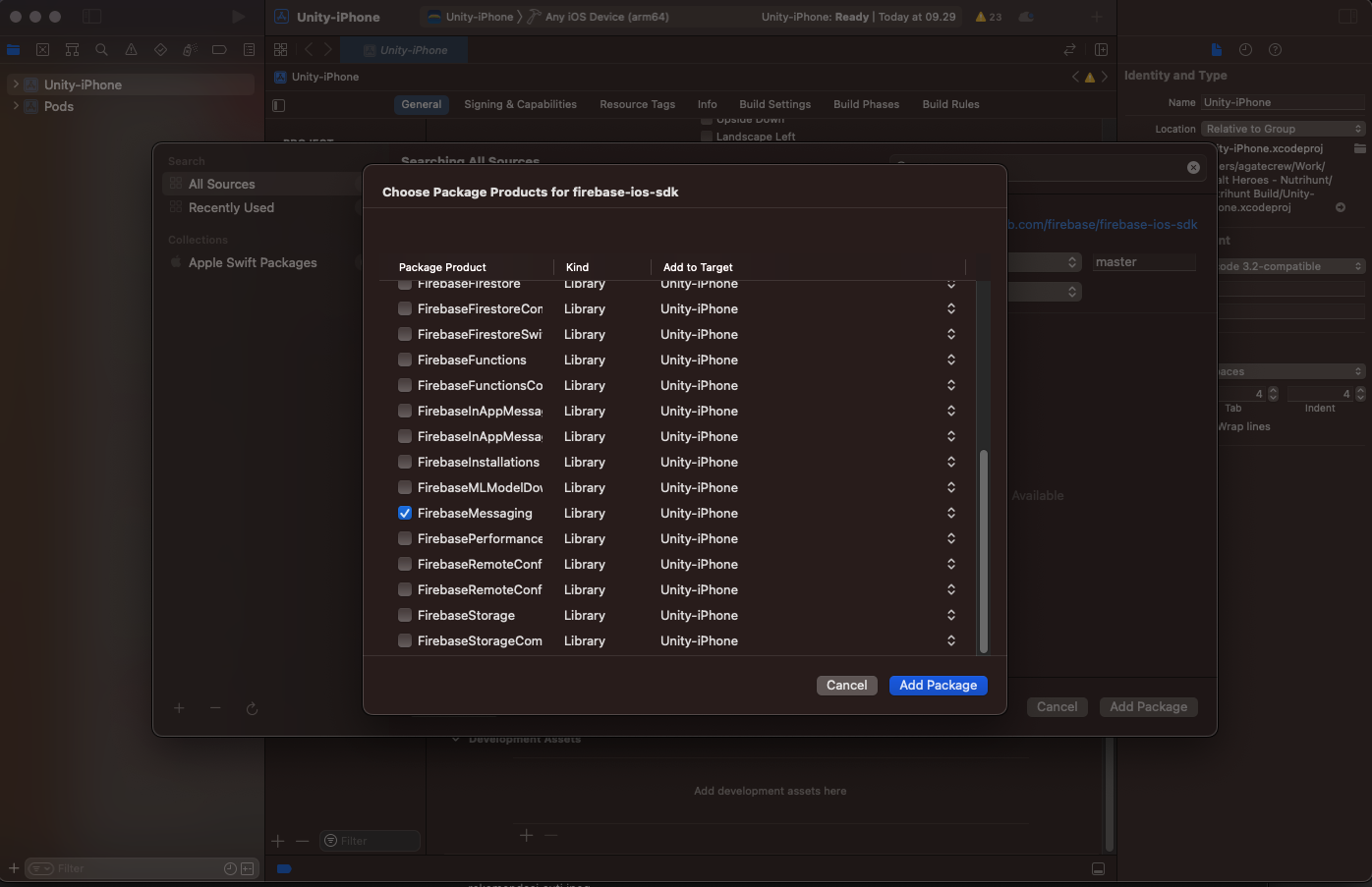The image size is (1372, 887).
Task: Open target dropdown for FirebaseMessaging row
Action: tap(950, 513)
